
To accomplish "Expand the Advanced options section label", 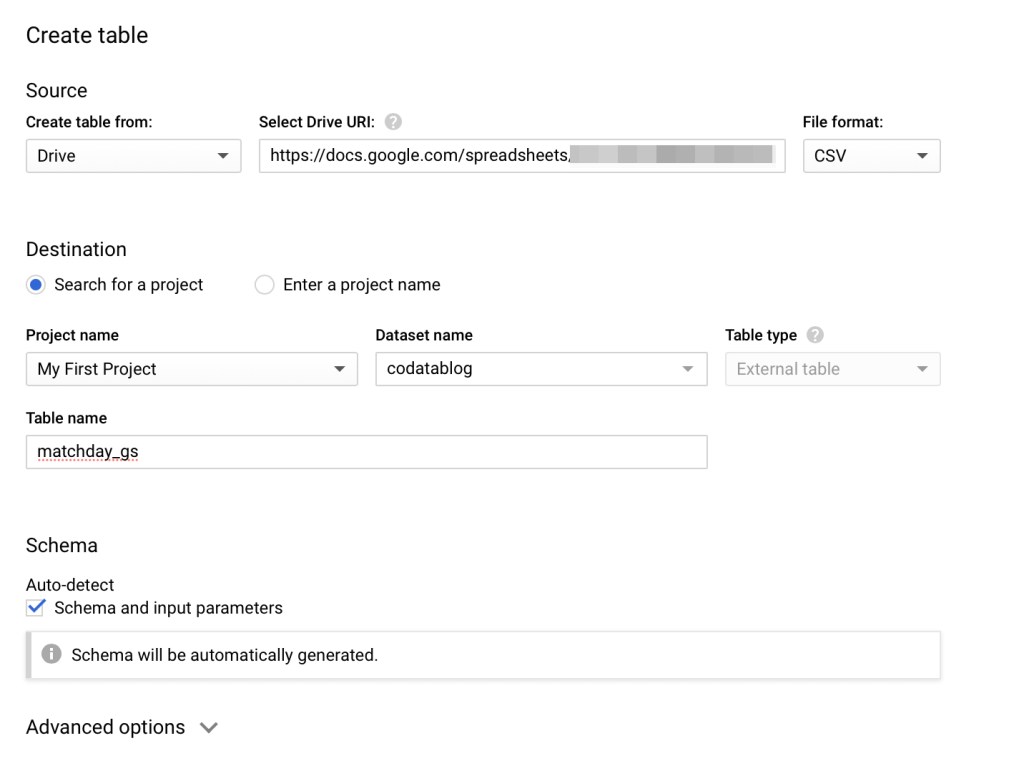I will pyautogui.click(x=105, y=727).
